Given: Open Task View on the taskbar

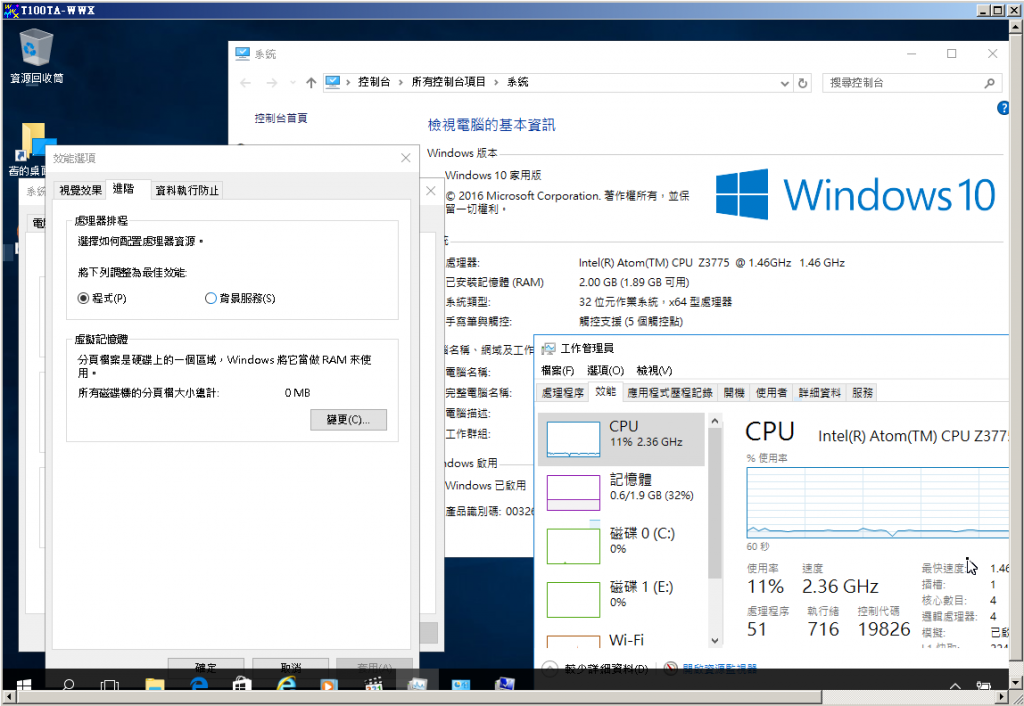Looking at the screenshot, I should pyautogui.click(x=110, y=685).
